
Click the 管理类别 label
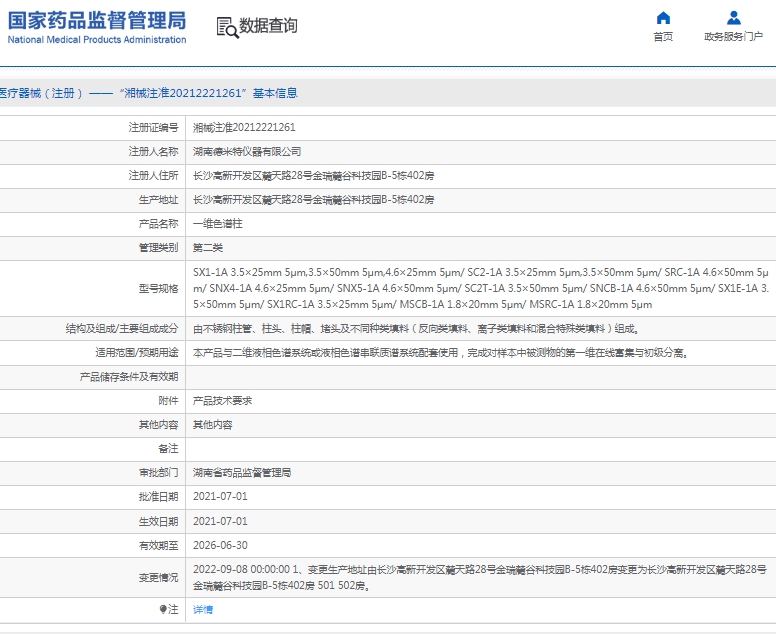click(158, 247)
